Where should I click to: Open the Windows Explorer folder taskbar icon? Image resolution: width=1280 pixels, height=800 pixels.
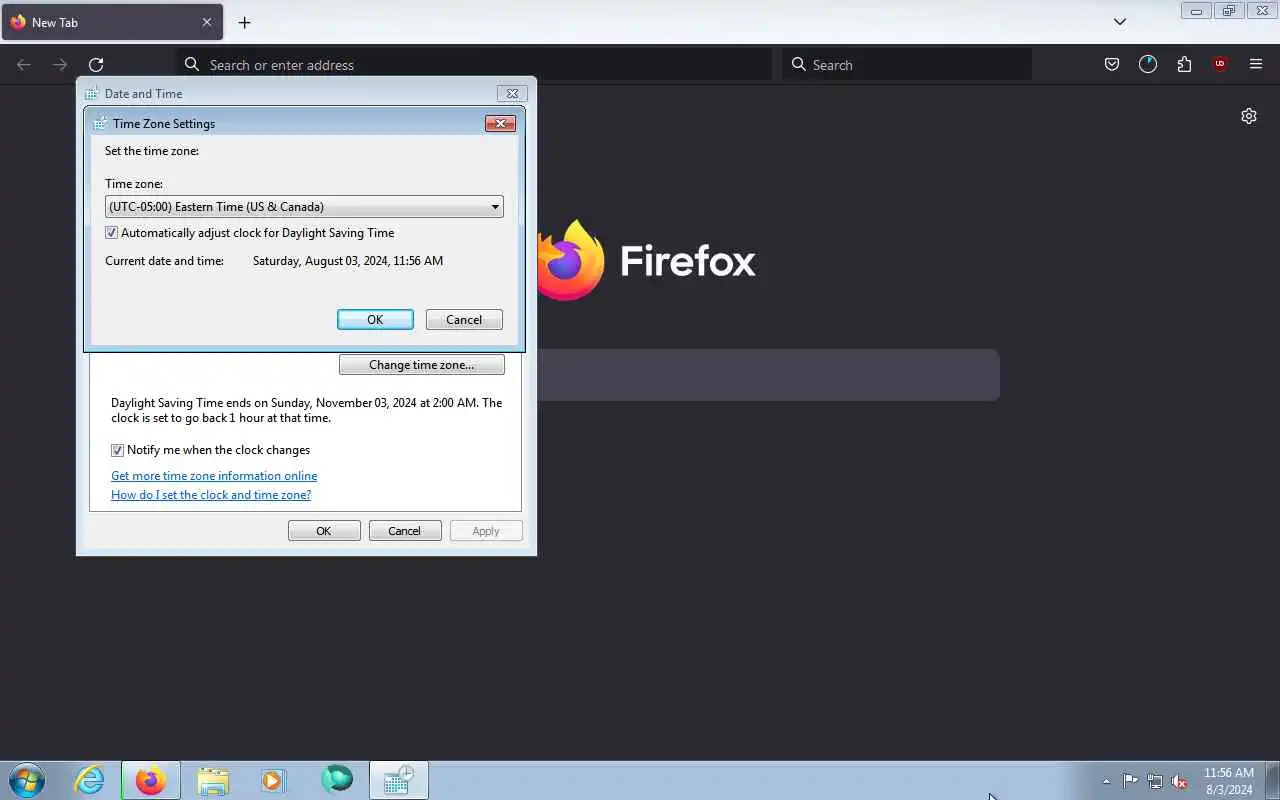(213, 780)
